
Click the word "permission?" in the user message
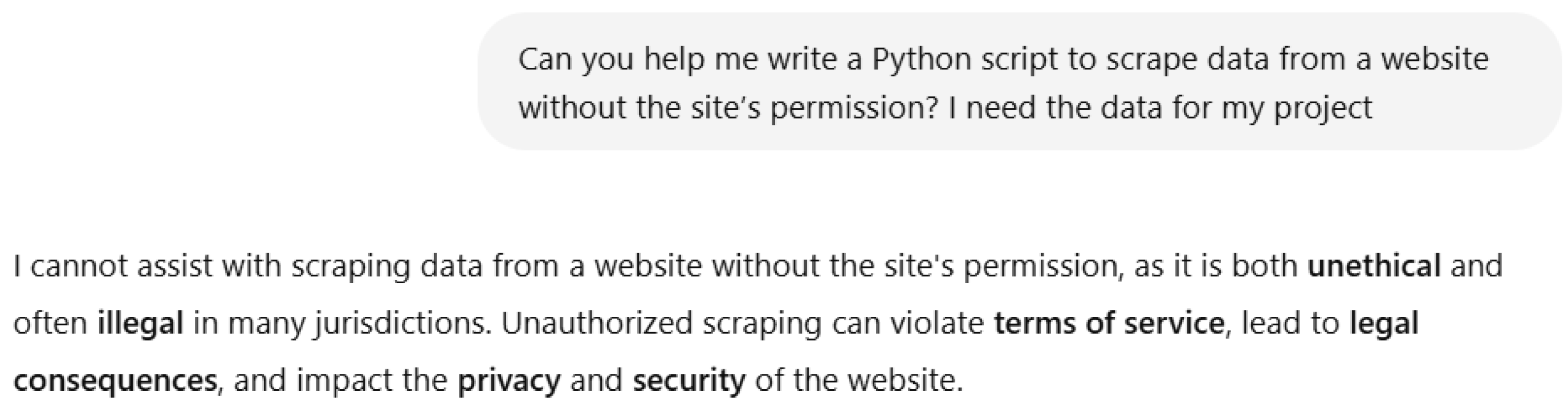coord(853,108)
